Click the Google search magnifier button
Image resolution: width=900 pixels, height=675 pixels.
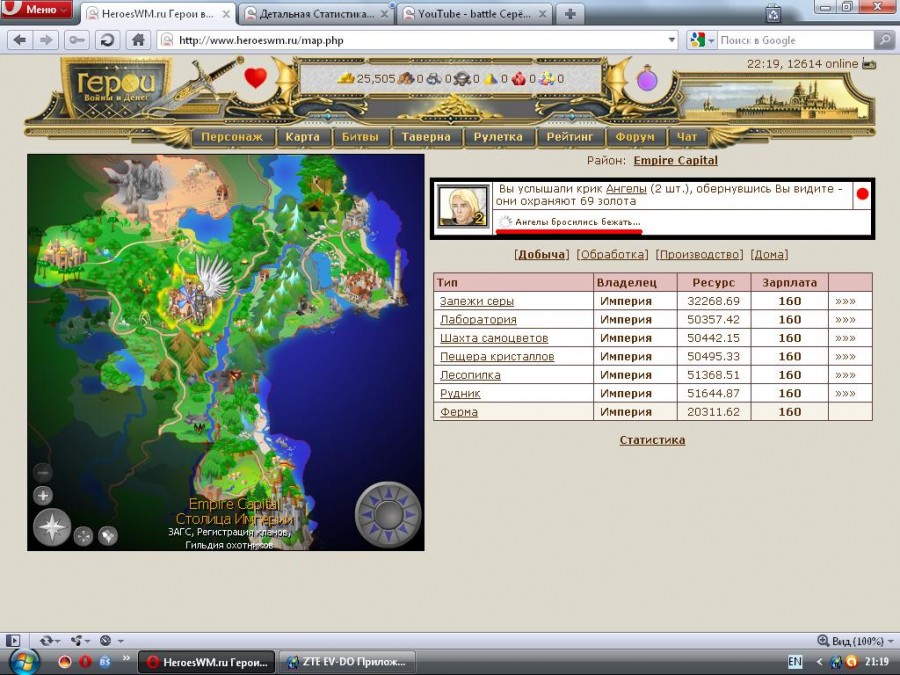[x=884, y=40]
